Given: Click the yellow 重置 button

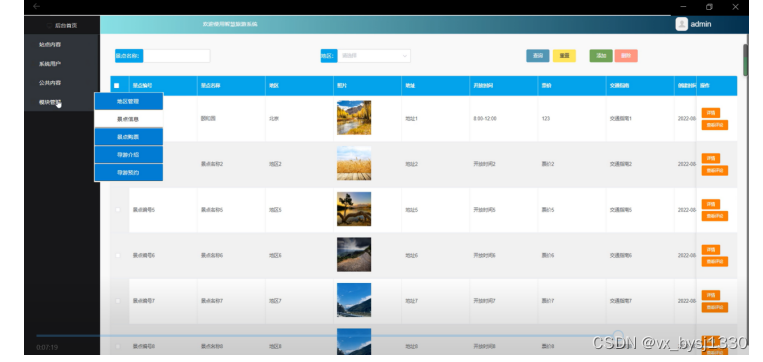Looking at the screenshot, I should [x=564, y=56].
